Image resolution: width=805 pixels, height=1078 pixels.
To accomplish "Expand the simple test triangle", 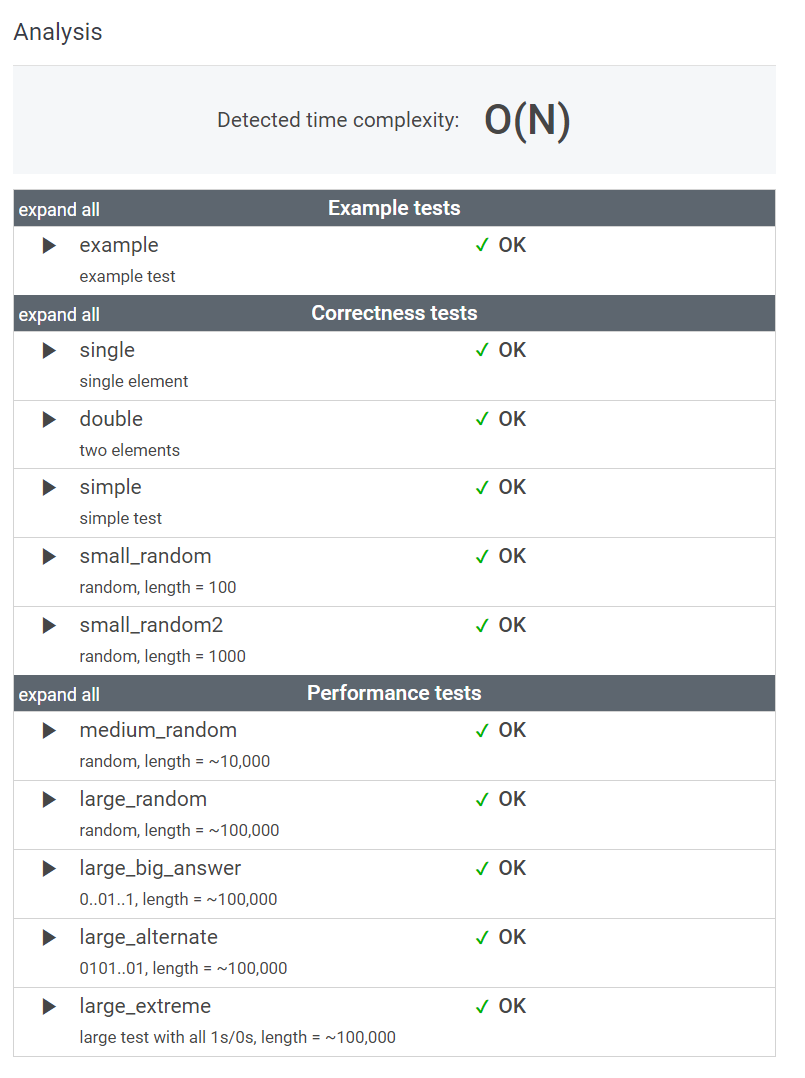I will [x=49, y=488].
